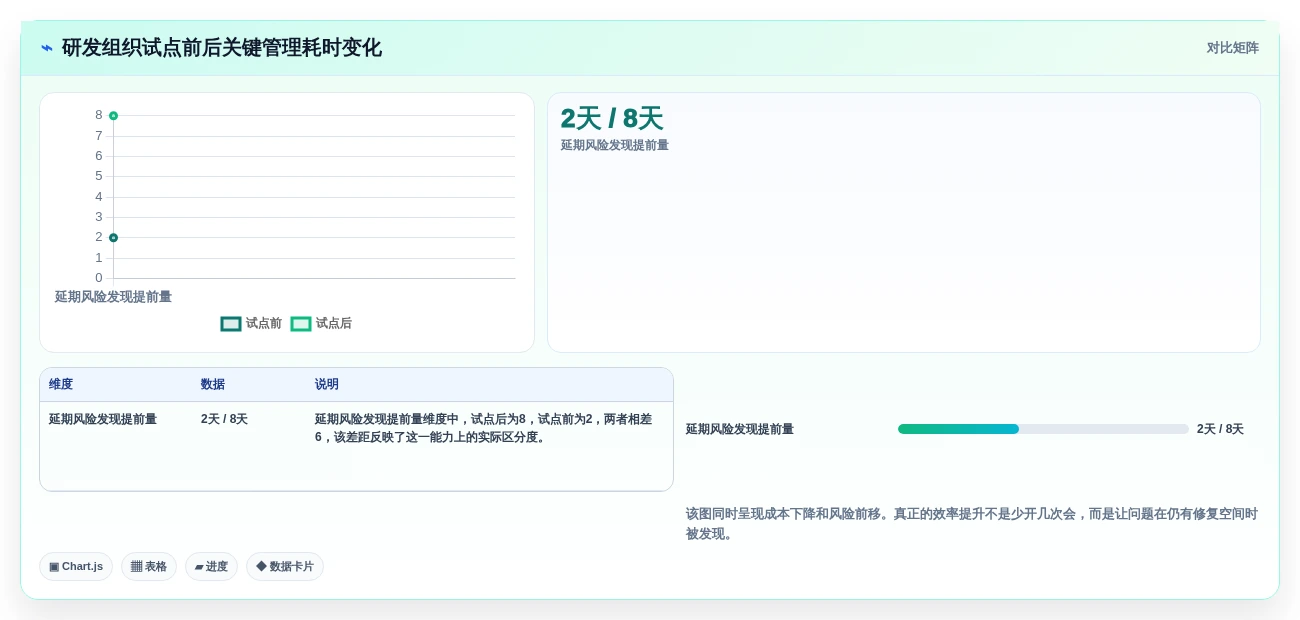Click the 数据 column header
Screen dimensions: 1300x620
[213, 385]
